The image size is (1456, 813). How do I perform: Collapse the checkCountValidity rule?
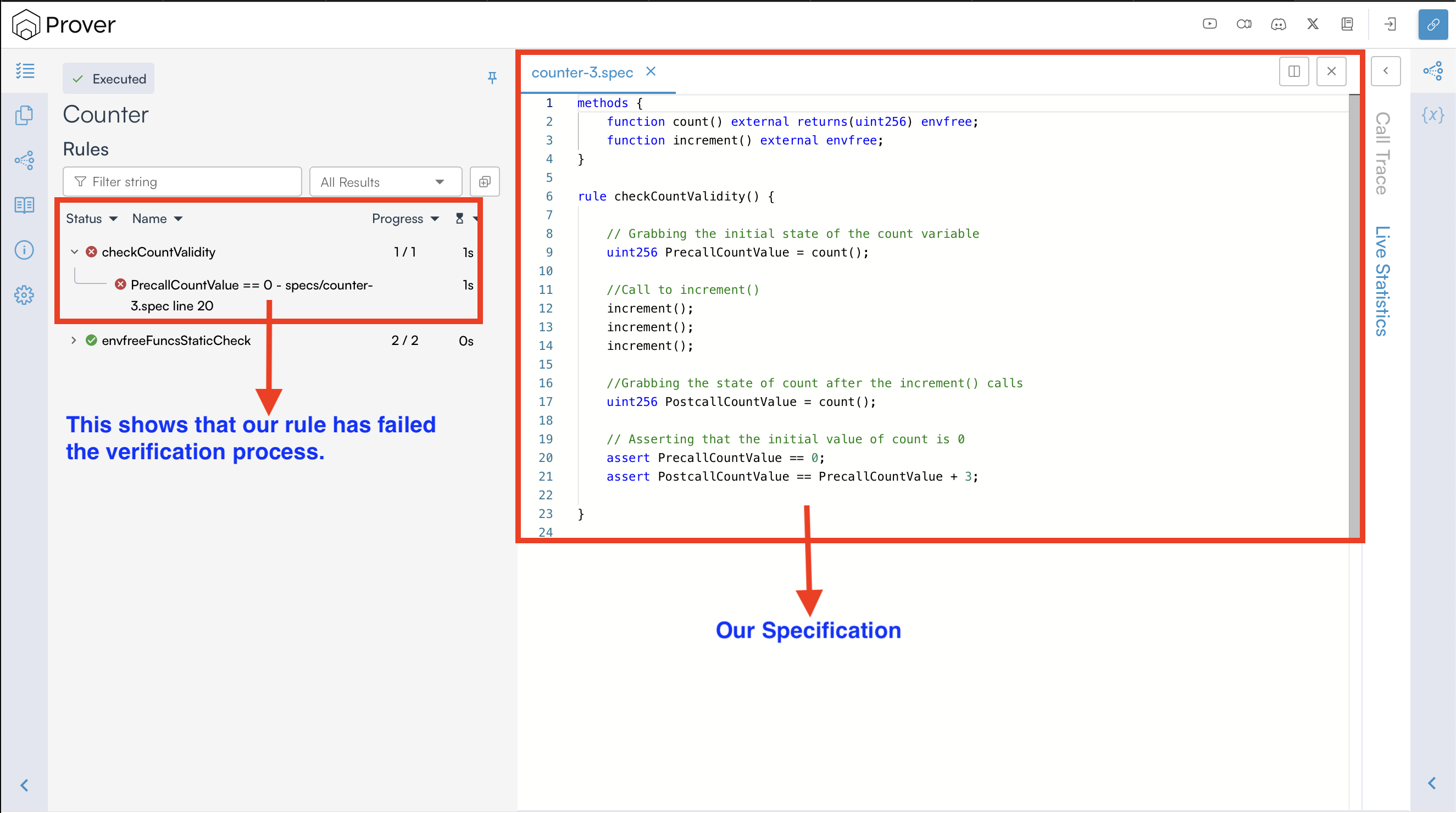[x=74, y=252]
